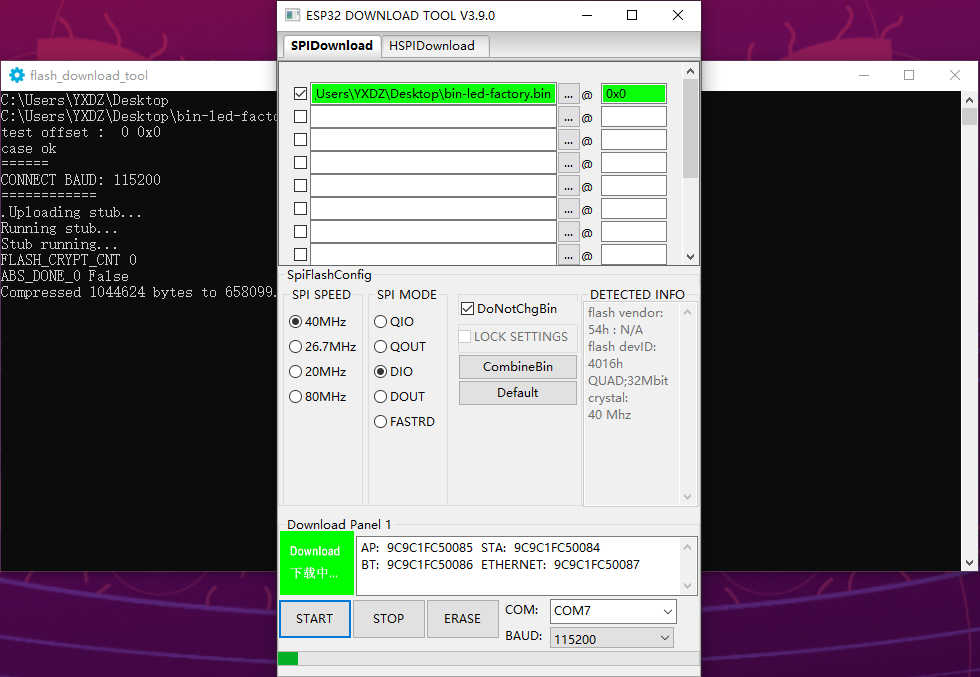Switch to the SPIDownload tab

click(331, 46)
